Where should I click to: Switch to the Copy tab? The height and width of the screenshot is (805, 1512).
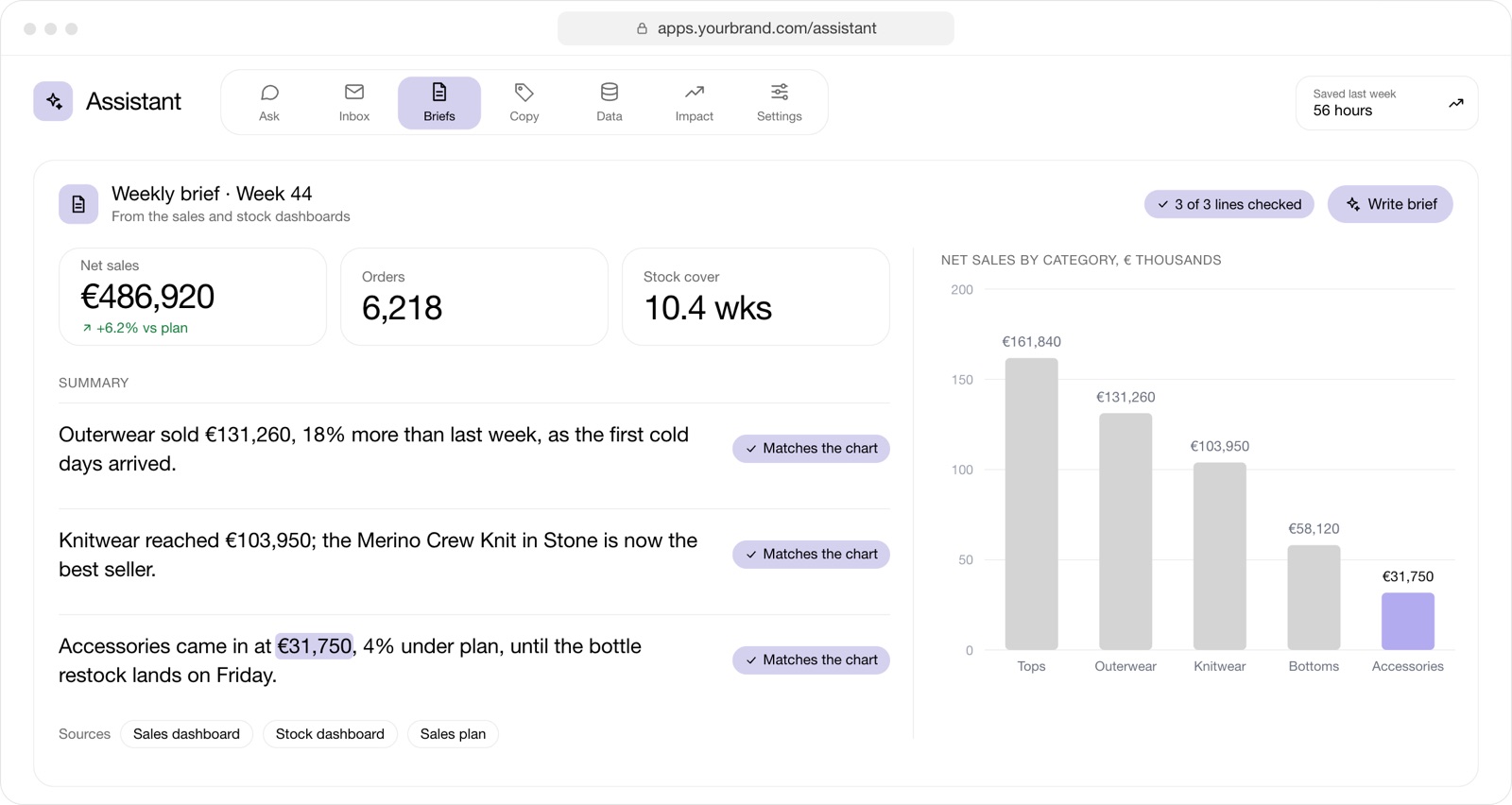tap(524, 103)
